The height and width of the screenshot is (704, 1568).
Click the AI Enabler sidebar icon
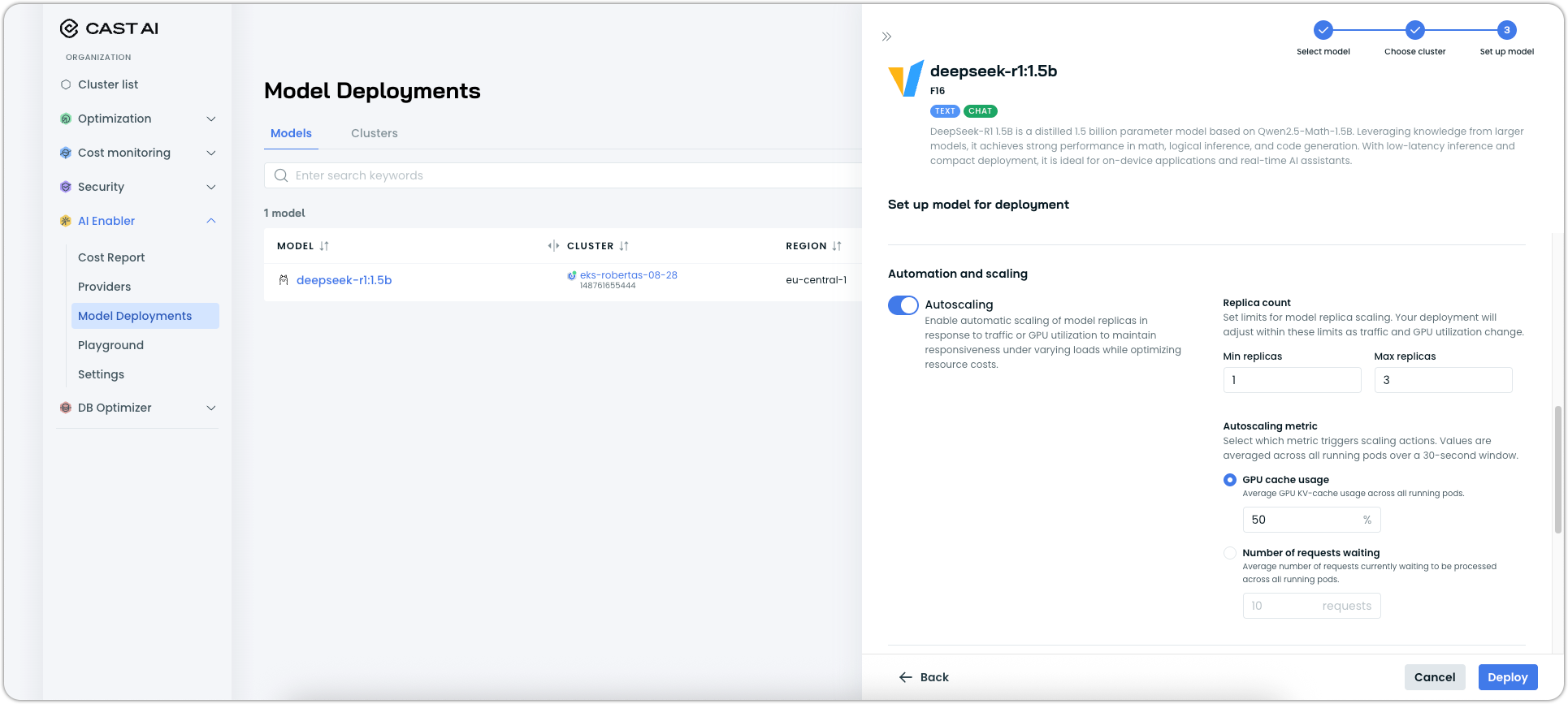coord(66,221)
